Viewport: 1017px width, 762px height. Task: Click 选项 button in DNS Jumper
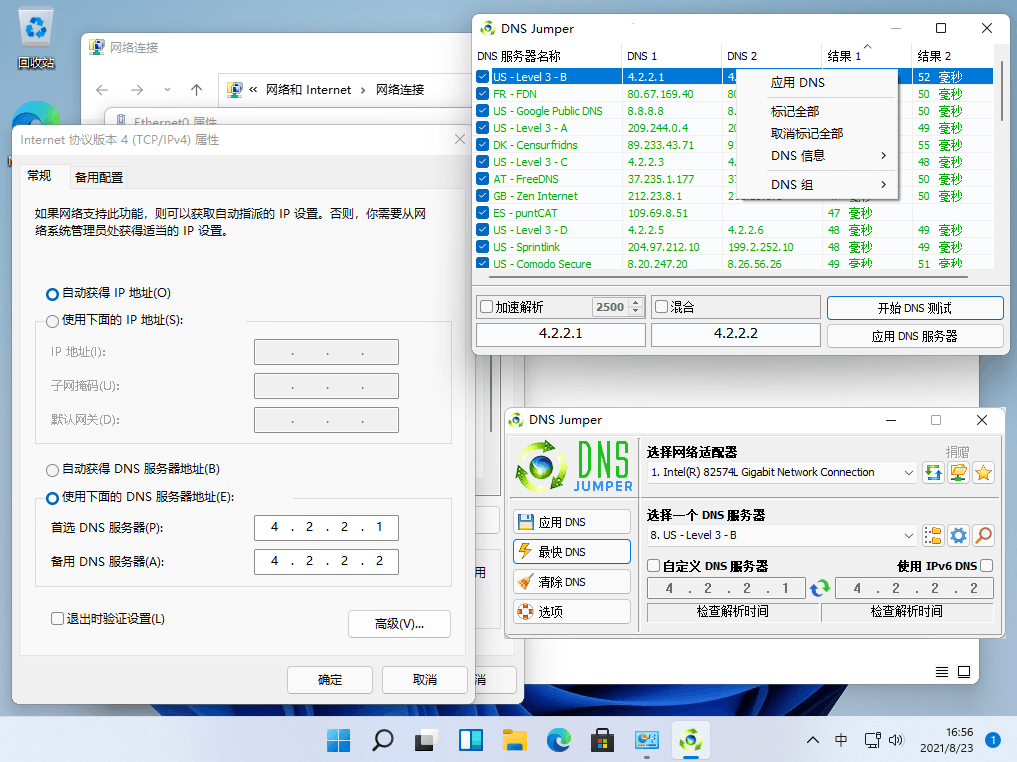(571, 612)
